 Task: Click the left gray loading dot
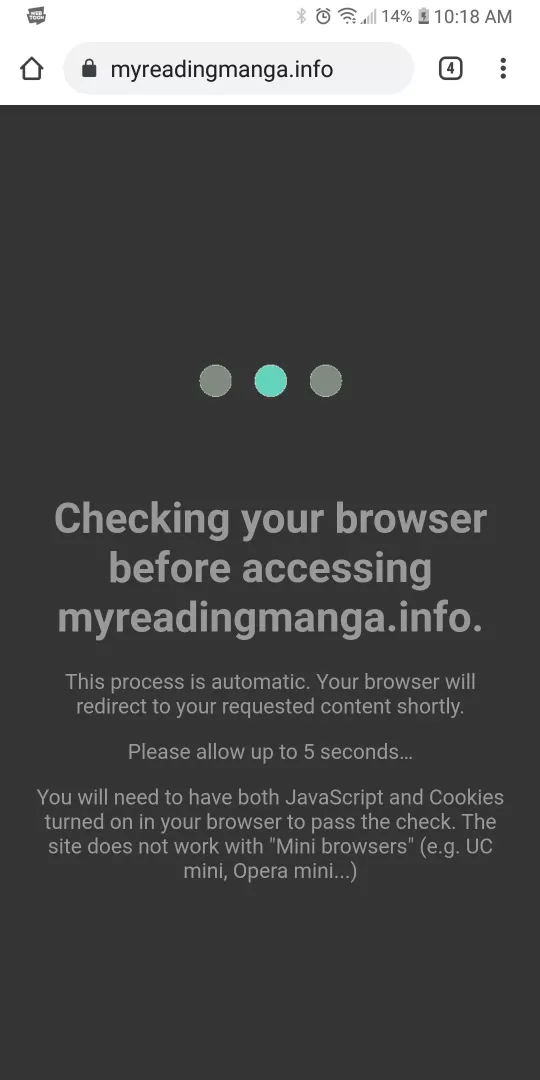(216, 381)
